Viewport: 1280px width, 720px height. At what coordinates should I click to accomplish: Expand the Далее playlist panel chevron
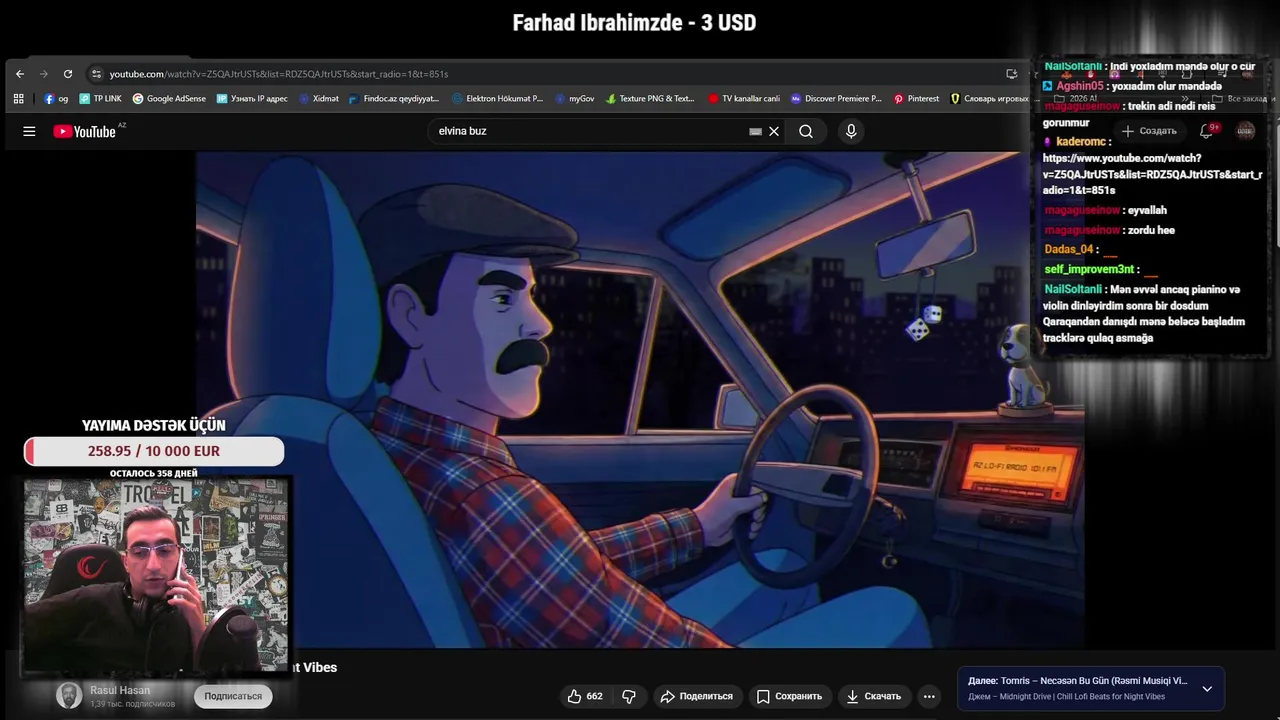[x=1207, y=689]
